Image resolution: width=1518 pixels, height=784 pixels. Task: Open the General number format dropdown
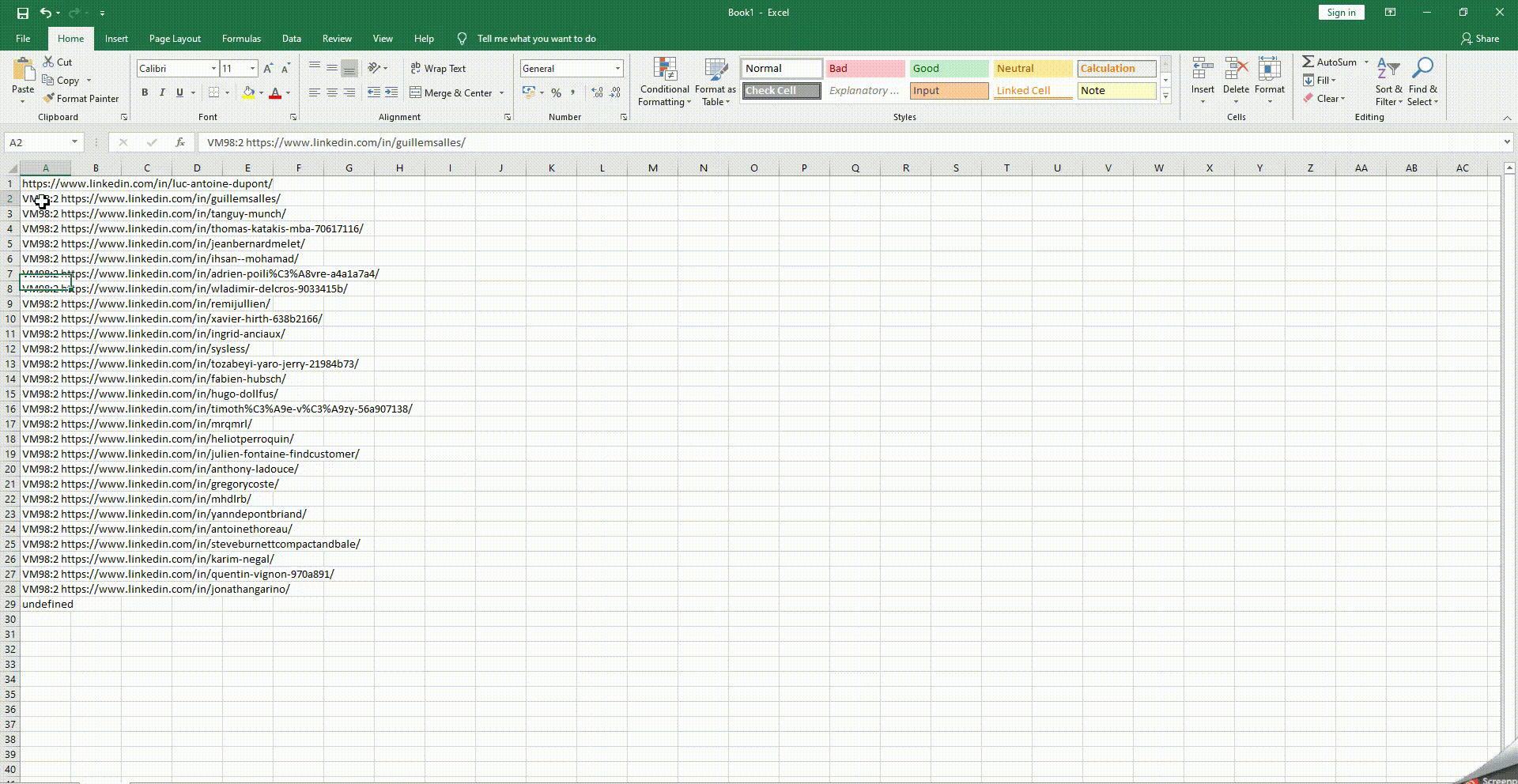tap(617, 69)
